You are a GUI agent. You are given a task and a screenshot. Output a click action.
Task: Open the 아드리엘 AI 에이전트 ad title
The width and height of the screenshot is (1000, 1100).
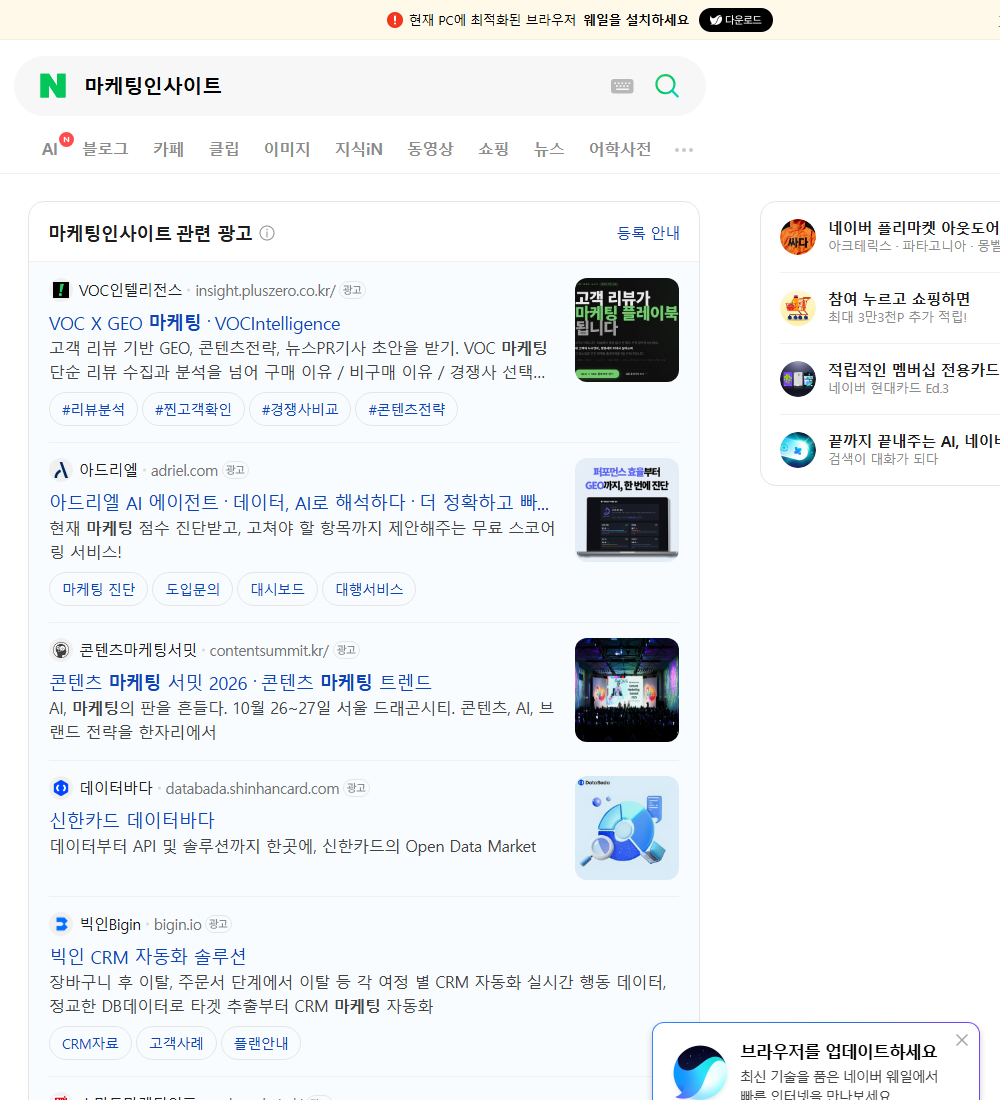point(299,502)
